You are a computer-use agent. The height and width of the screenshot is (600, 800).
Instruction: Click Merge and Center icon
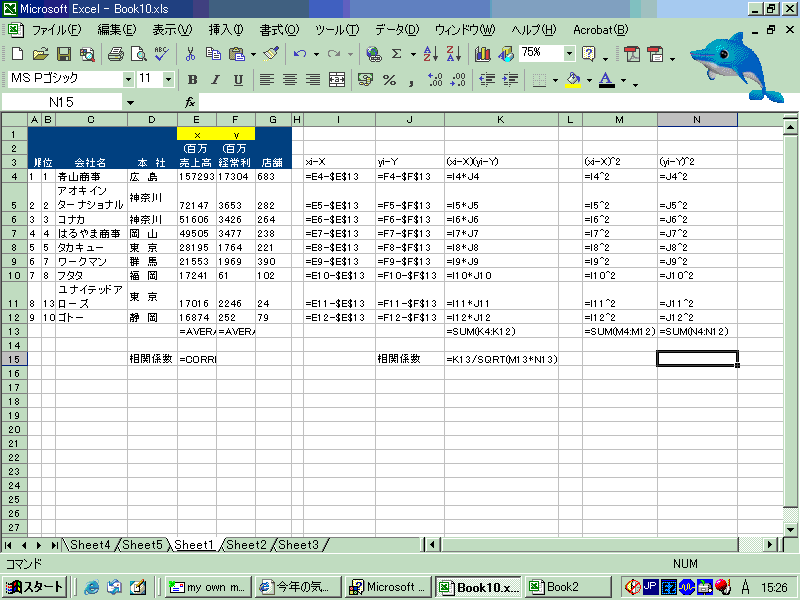(x=340, y=79)
